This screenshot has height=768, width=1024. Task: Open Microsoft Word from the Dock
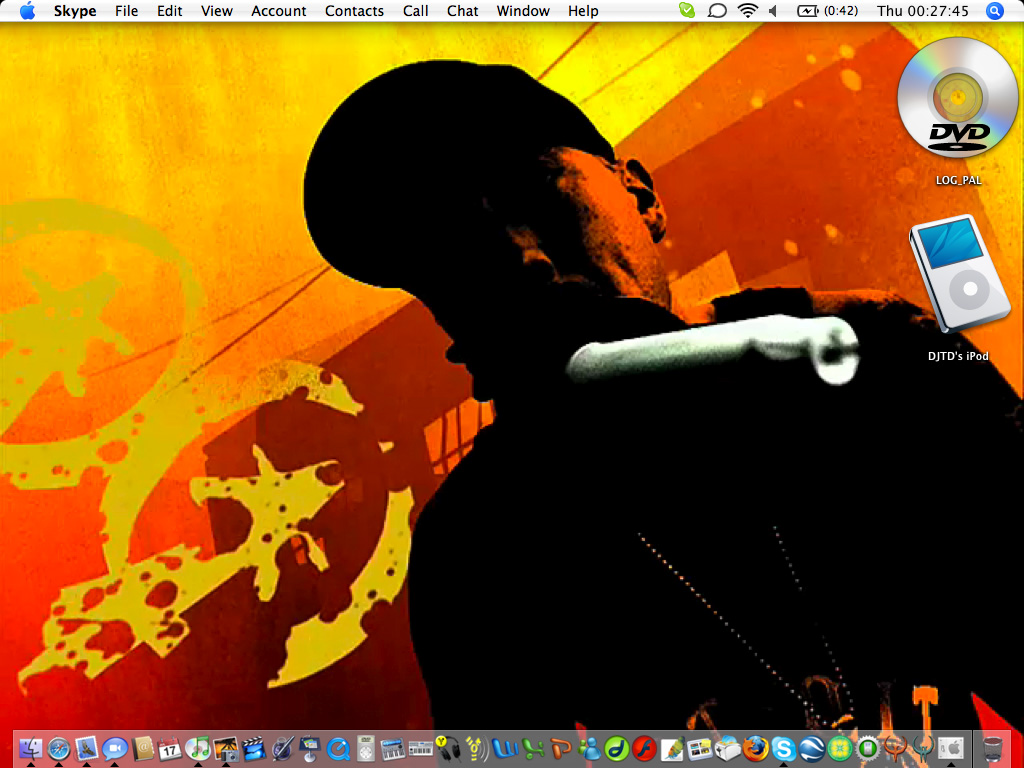[x=505, y=748]
